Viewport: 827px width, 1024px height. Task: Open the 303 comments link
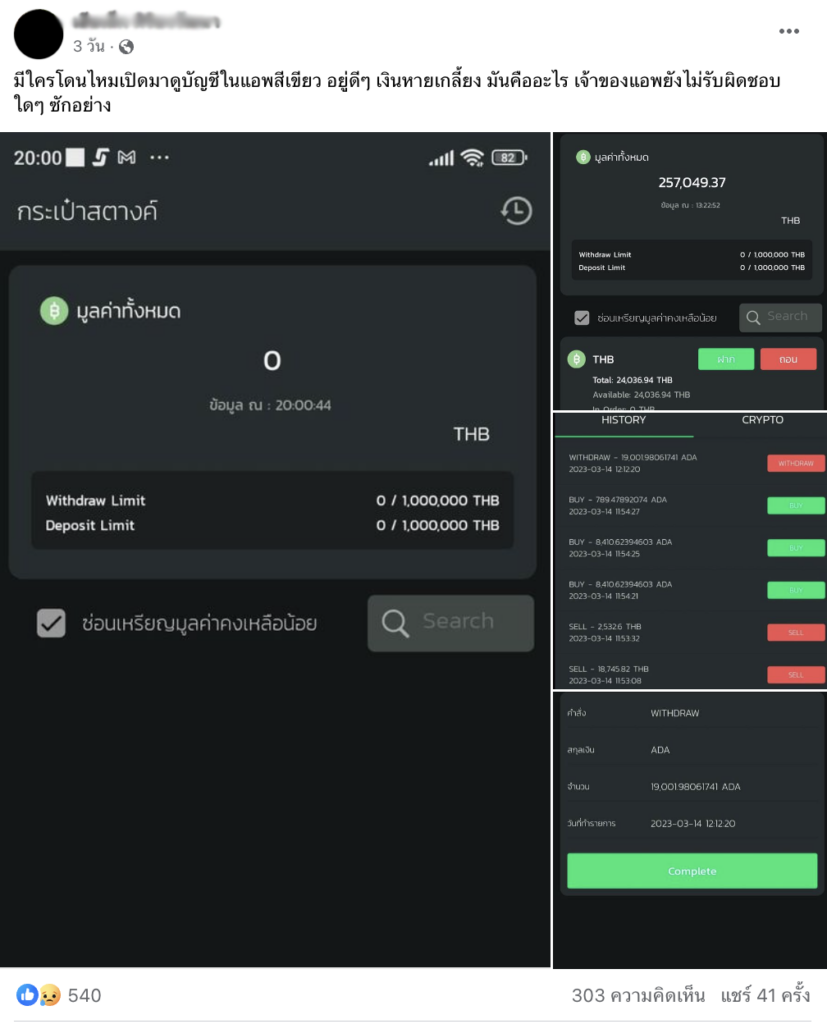point(638,995)
